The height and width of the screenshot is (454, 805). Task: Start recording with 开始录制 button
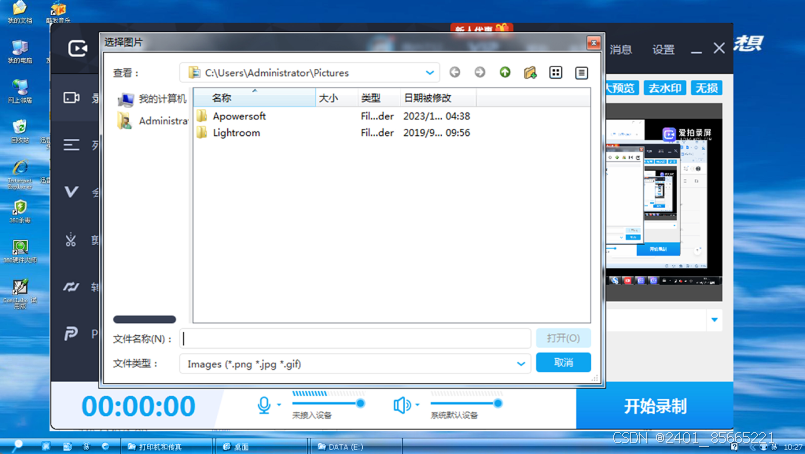pyautogui.click(x=655, y=406)
